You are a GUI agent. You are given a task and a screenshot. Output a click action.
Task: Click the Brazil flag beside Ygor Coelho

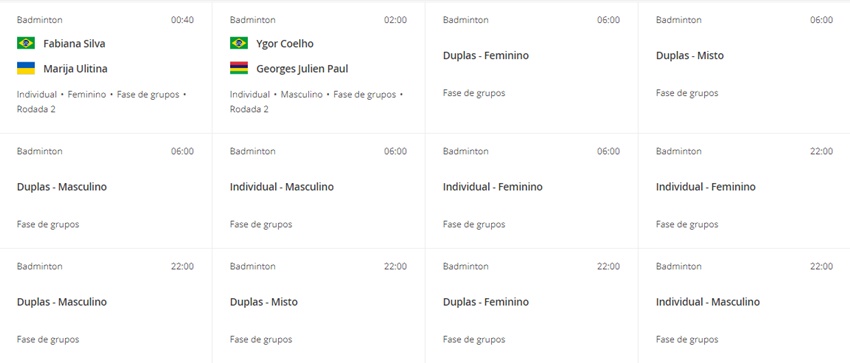(x=239, y=43)
